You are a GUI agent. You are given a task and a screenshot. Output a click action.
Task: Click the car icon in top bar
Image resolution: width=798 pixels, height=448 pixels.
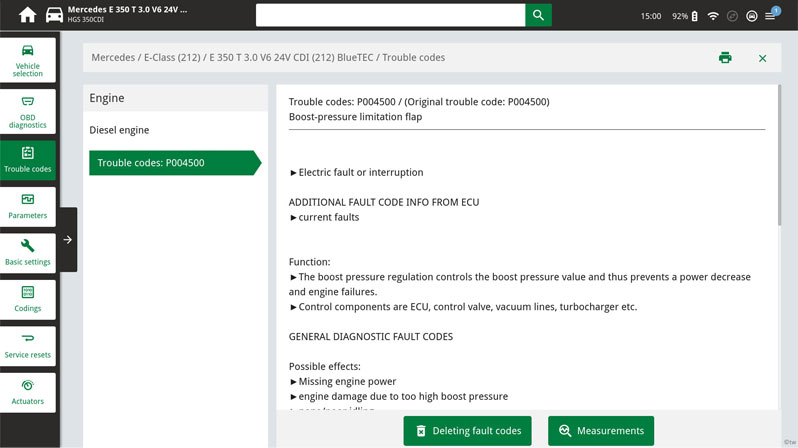coord(54,15)
